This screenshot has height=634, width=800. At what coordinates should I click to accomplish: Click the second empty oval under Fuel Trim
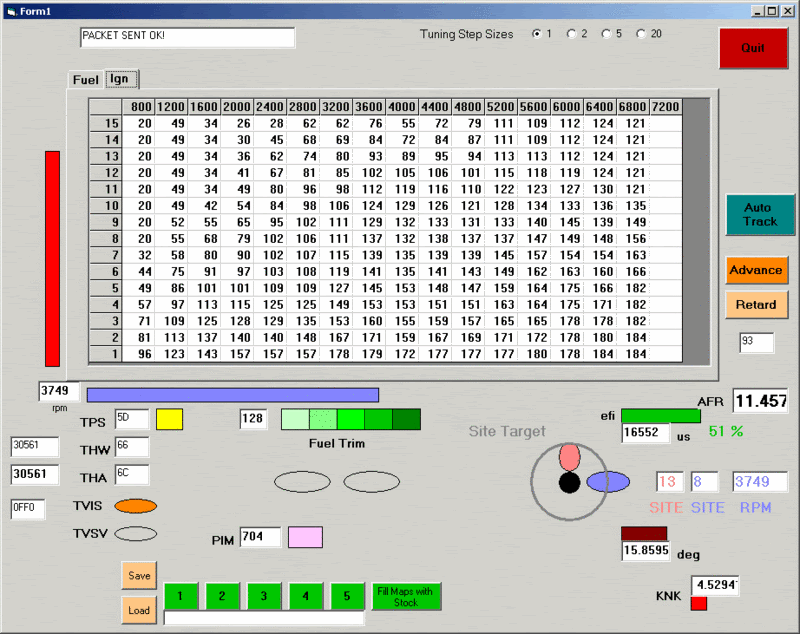click(x=371, y=482)
